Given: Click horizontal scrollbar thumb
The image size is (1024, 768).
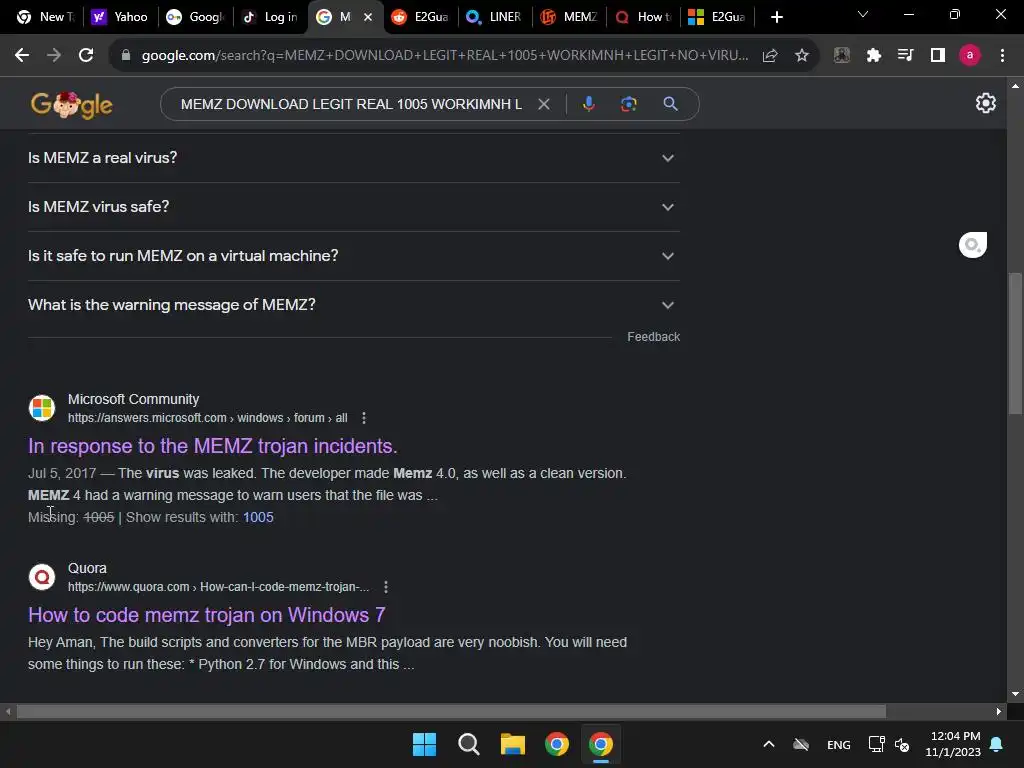Looking at the screenshot, I should pyautogui.click(x=451, y=711).
